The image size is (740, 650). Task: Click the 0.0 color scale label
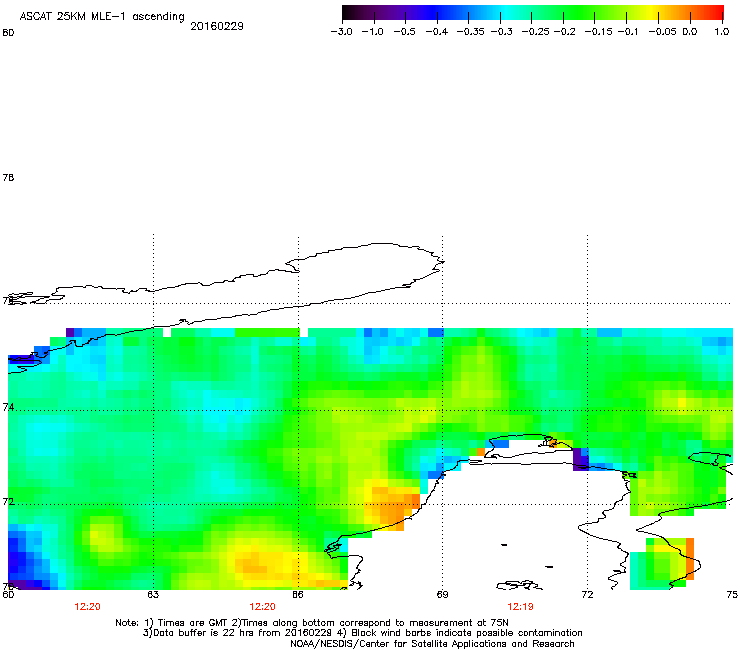[690, 32]
